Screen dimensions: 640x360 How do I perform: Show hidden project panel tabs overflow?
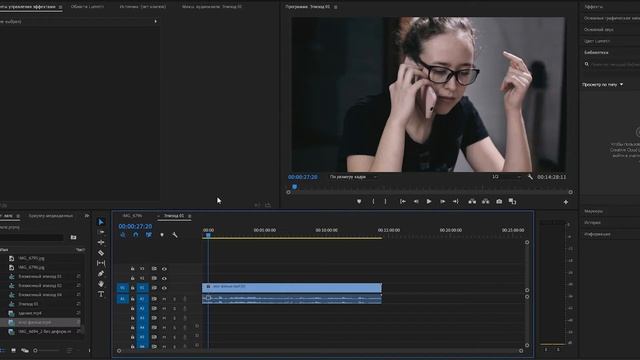tap(87, 216)
